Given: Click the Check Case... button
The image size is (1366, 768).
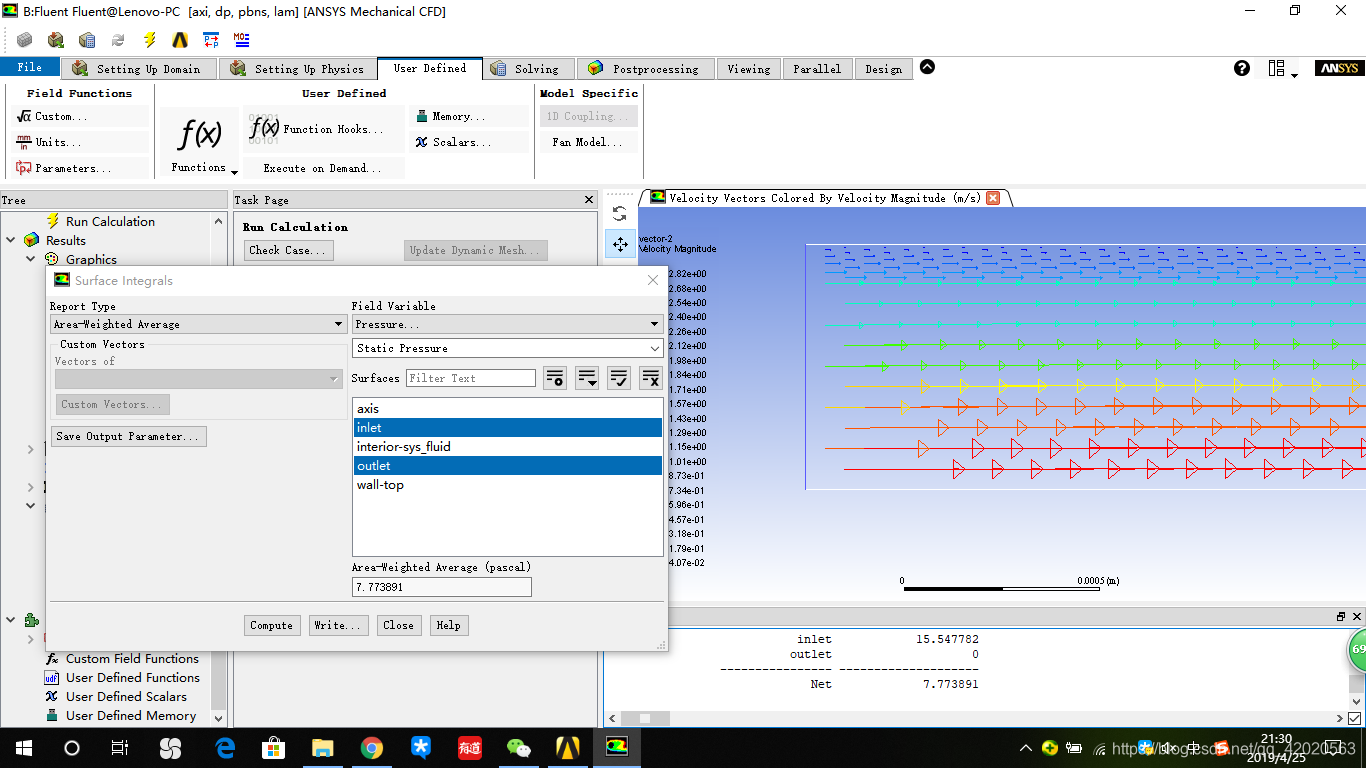Looking at the screenshot, I should [288, 250].
